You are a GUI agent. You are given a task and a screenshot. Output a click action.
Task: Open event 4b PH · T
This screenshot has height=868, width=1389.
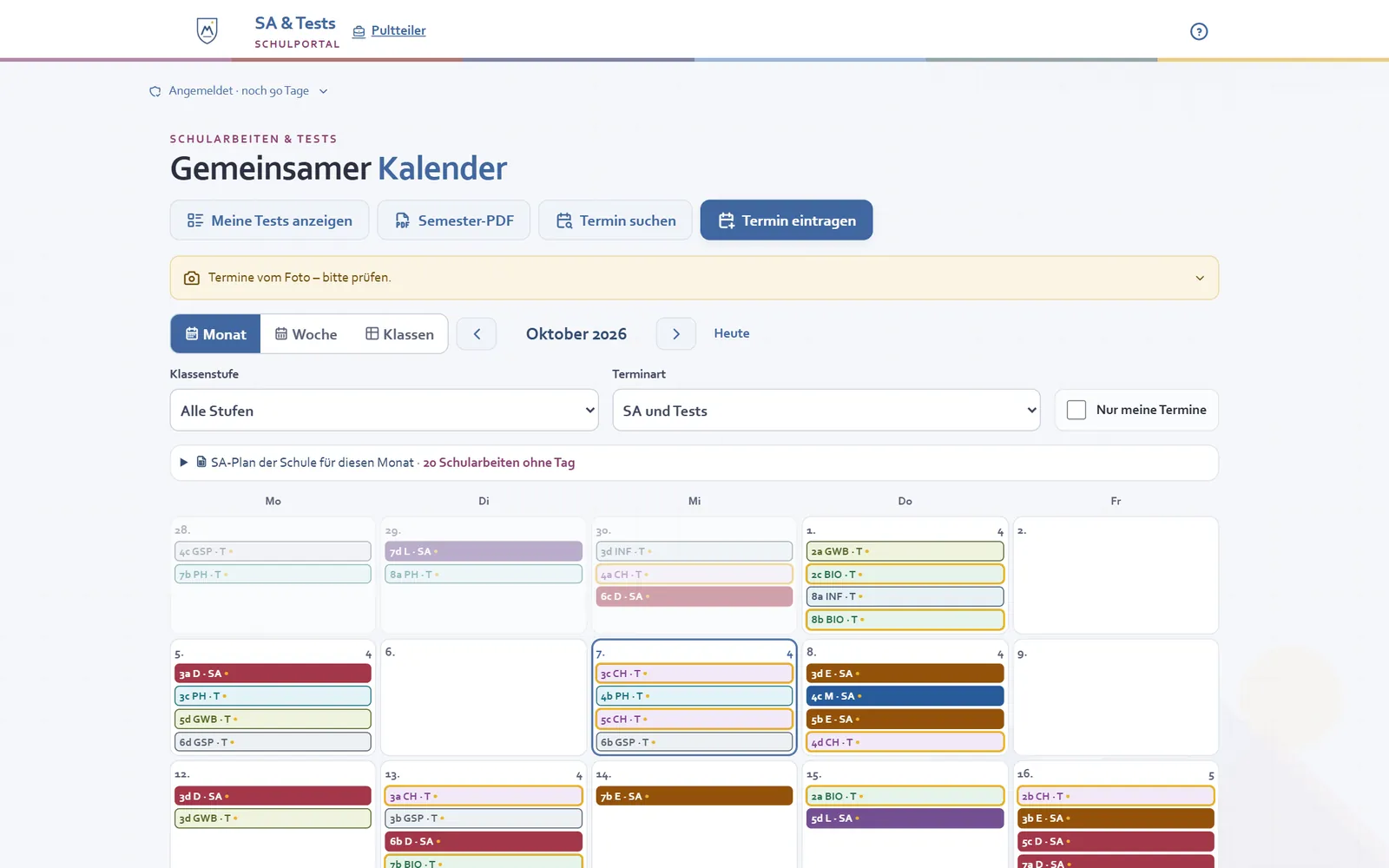[x=694, y=696]
